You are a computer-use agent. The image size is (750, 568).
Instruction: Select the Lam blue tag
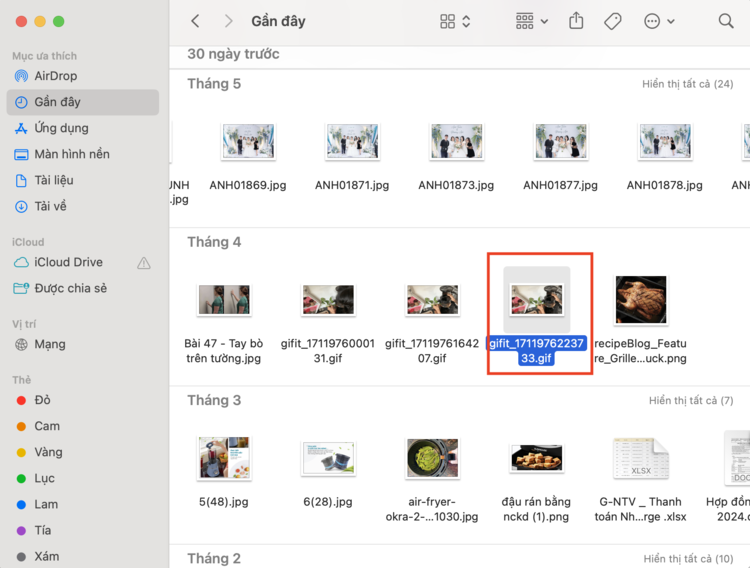click(83, 504)
